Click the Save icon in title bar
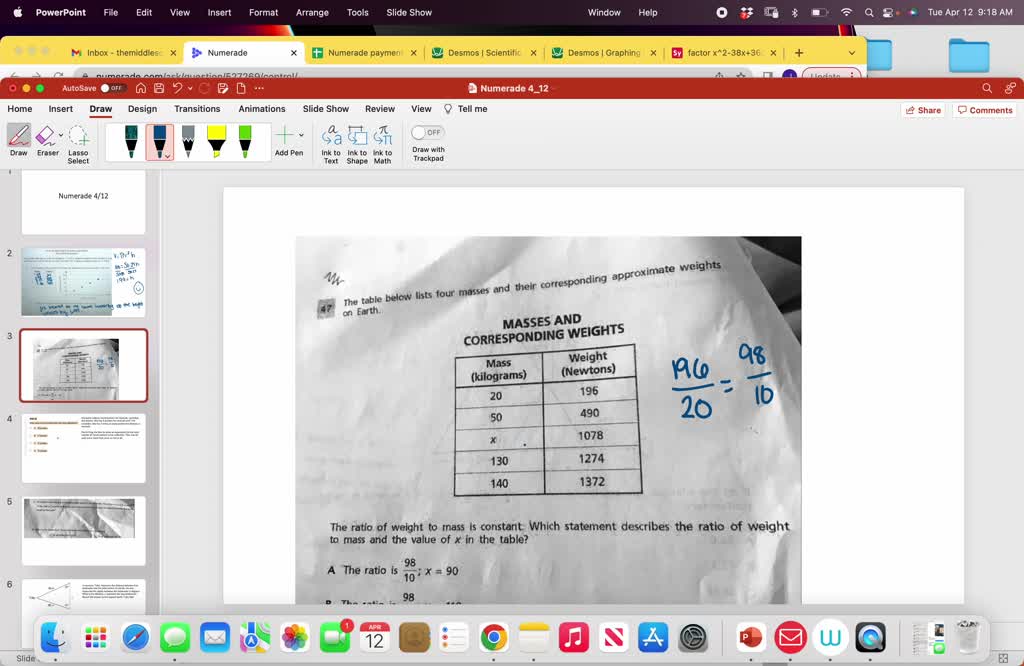This screenshot has height=666, width=1024. pos(159,88)
